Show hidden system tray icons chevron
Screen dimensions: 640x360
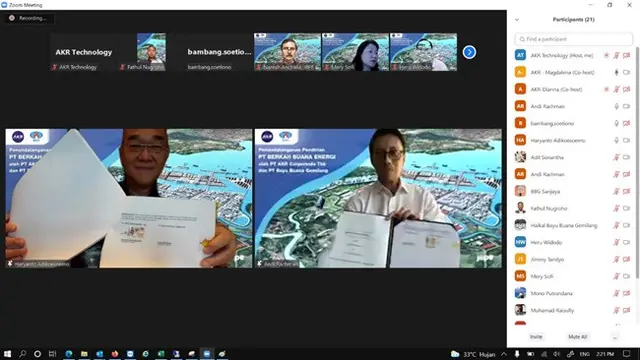504,354
